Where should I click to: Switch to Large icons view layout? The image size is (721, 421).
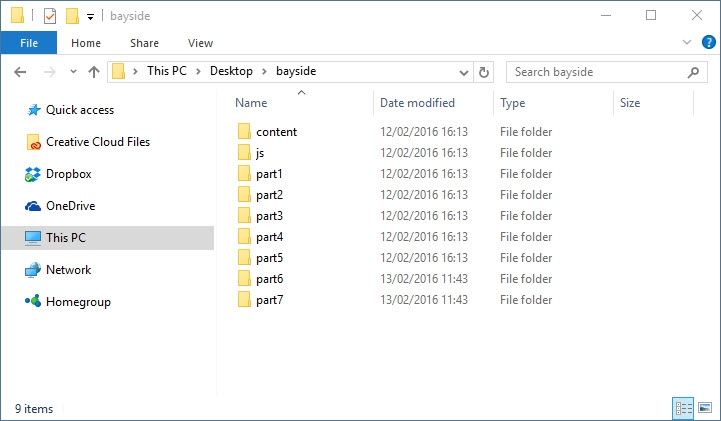click(x=706, y=408)
